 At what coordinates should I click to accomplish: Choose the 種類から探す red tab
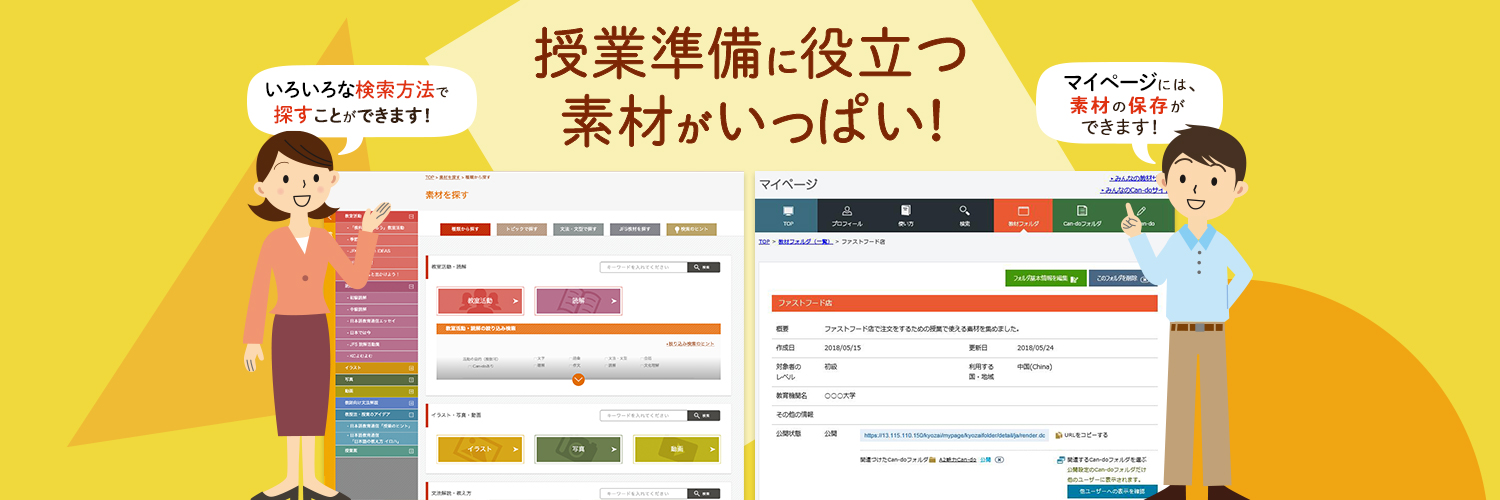465,229
